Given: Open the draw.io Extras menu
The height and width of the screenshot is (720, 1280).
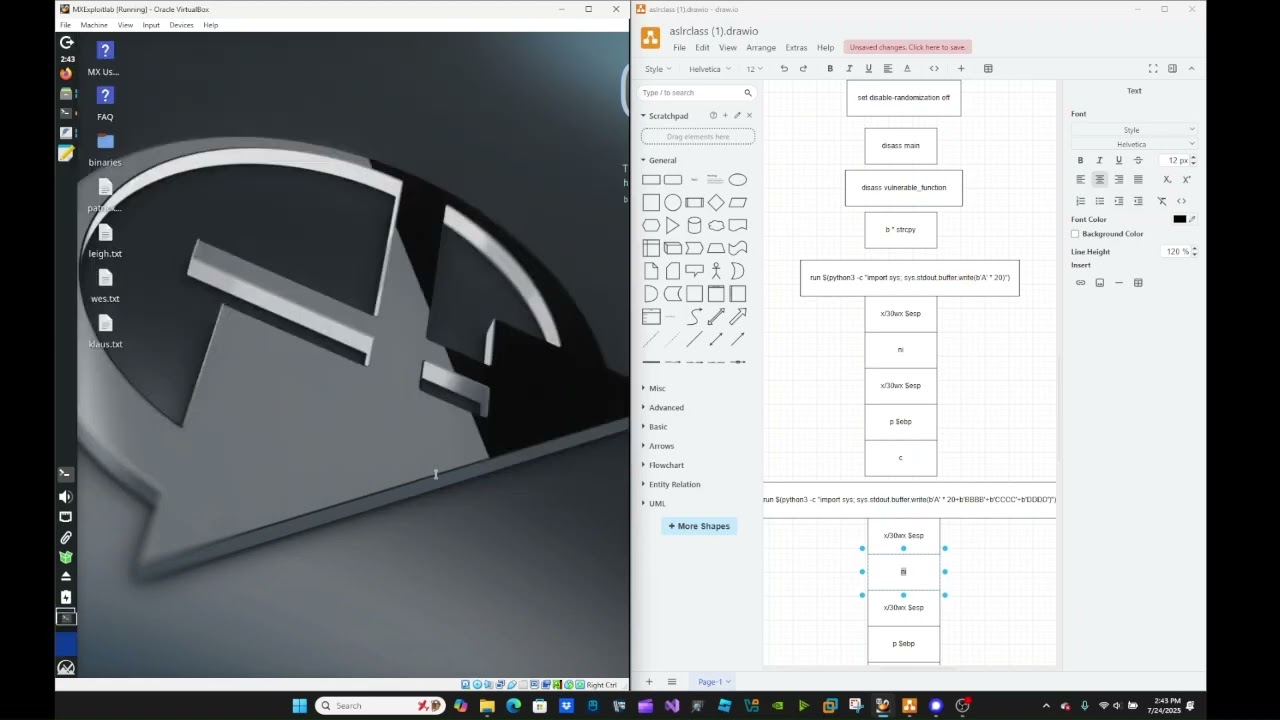Looking at the screenshot, I should pos(796,48).
